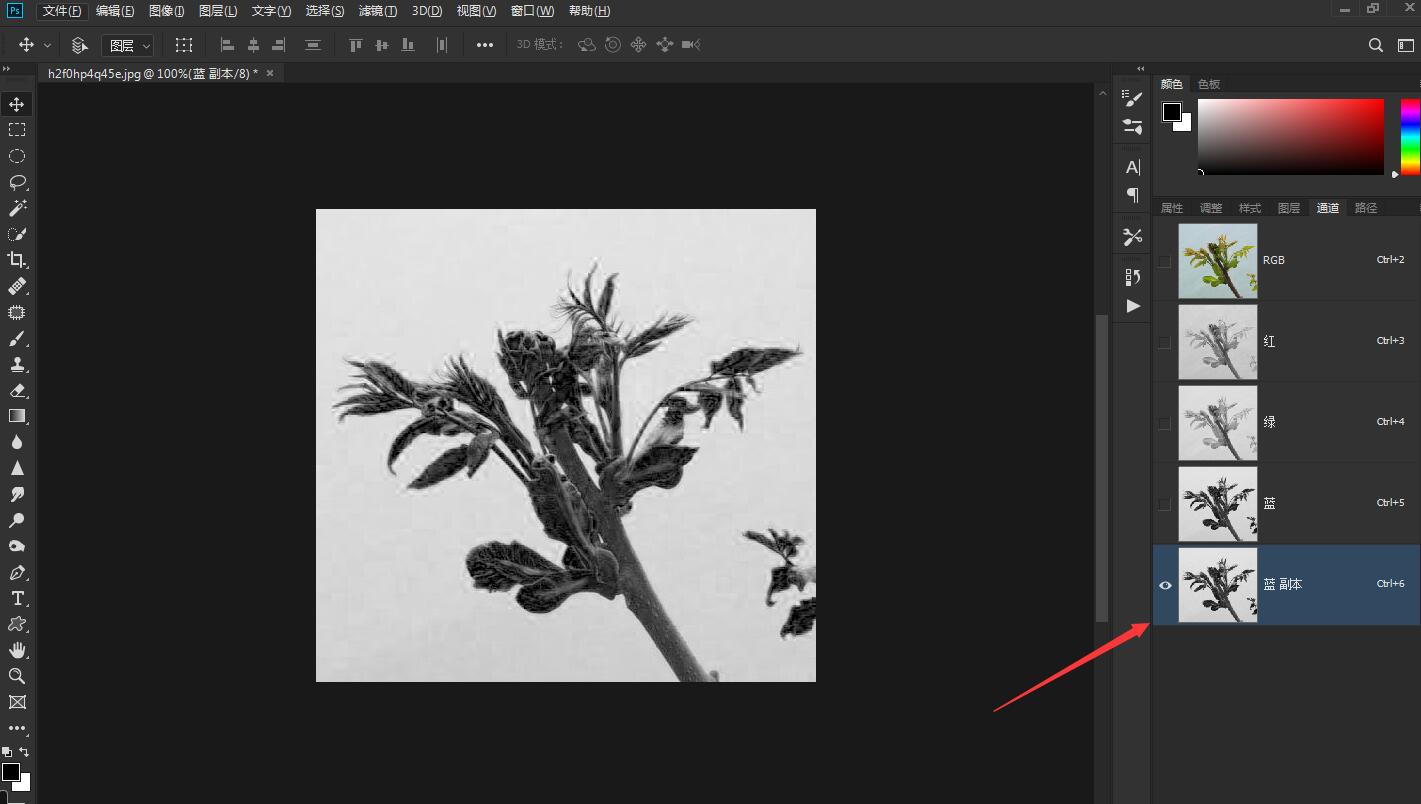
Task: Select the Clone Stamp tool
Action: (x=17, y=364)
